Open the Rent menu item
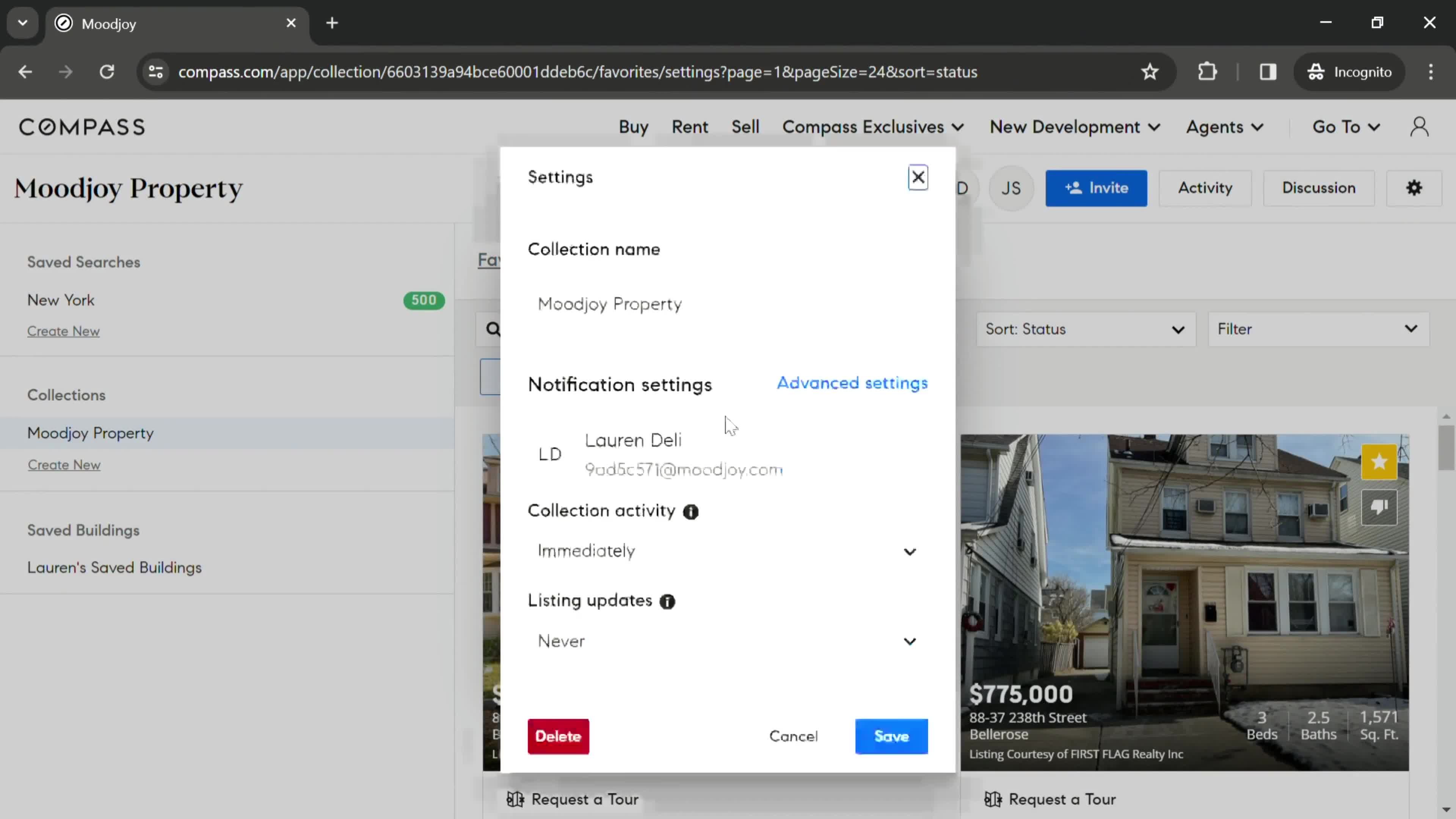 [690, 127]
